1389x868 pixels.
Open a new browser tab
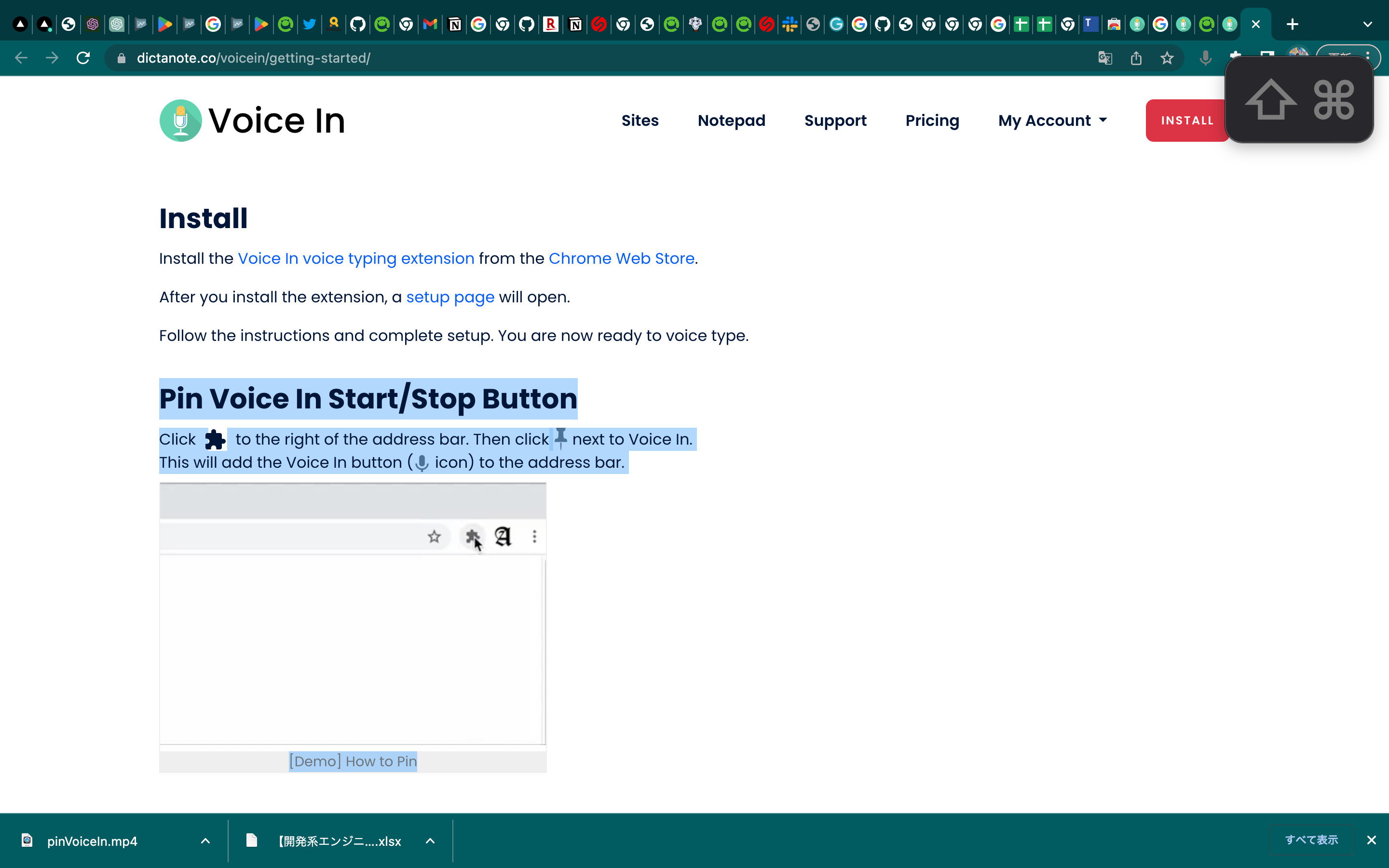(1292, 24)
